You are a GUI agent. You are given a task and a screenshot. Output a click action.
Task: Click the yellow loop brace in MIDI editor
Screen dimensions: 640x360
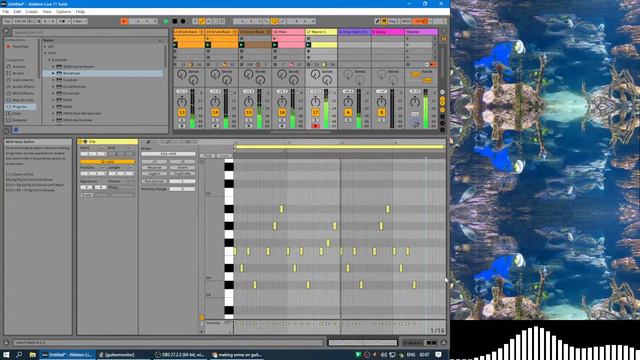coord(339,147)
